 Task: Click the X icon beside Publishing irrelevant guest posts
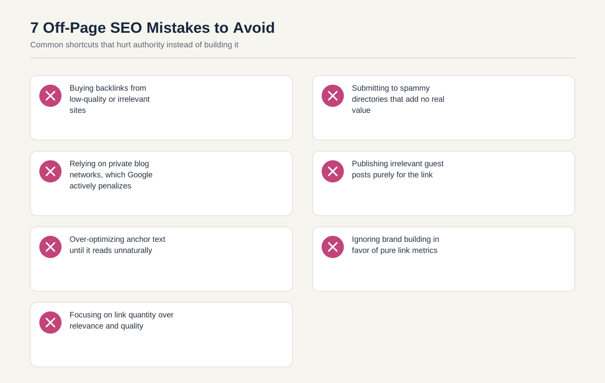pyautogui.click(x=333, y=171)
